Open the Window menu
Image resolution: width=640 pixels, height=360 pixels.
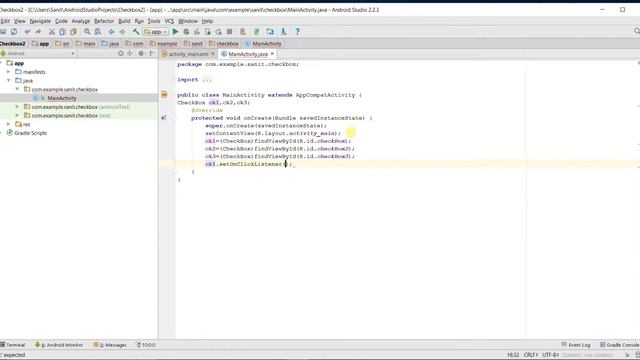tap(188, 21)
